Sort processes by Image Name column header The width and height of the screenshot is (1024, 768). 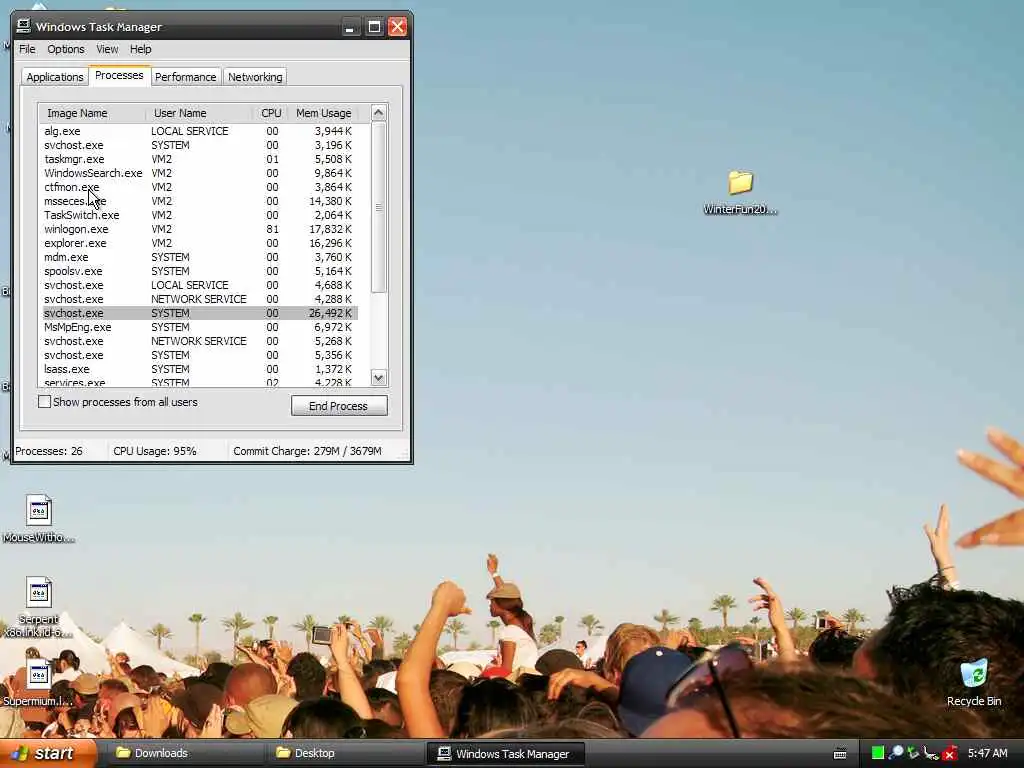tap(91, 113)
